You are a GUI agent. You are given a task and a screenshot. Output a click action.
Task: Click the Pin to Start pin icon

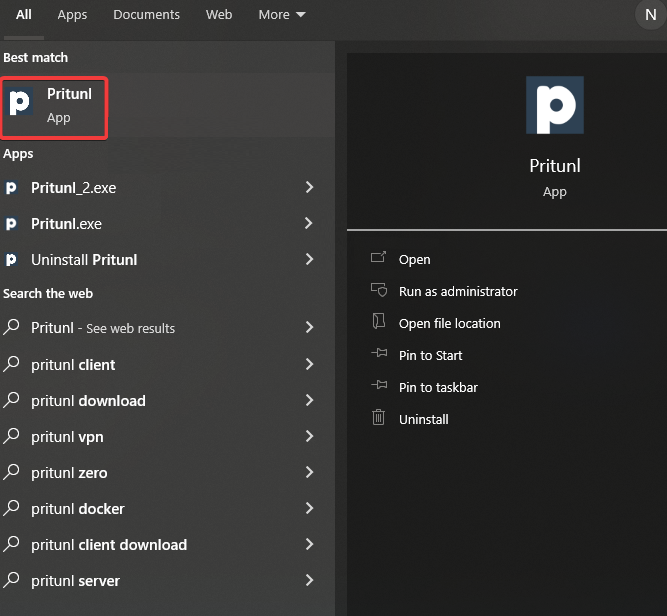click(379, 353)
